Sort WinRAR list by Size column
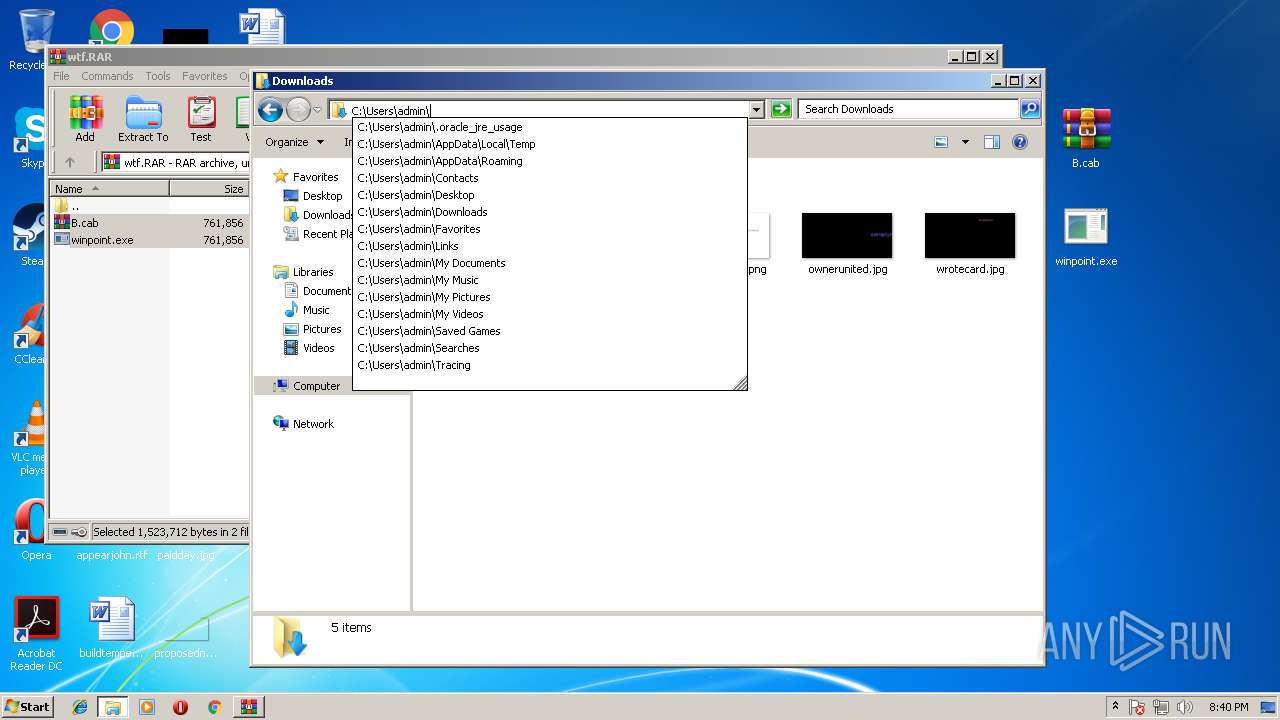The image size is (1280, 720). (x=209, y=188)
